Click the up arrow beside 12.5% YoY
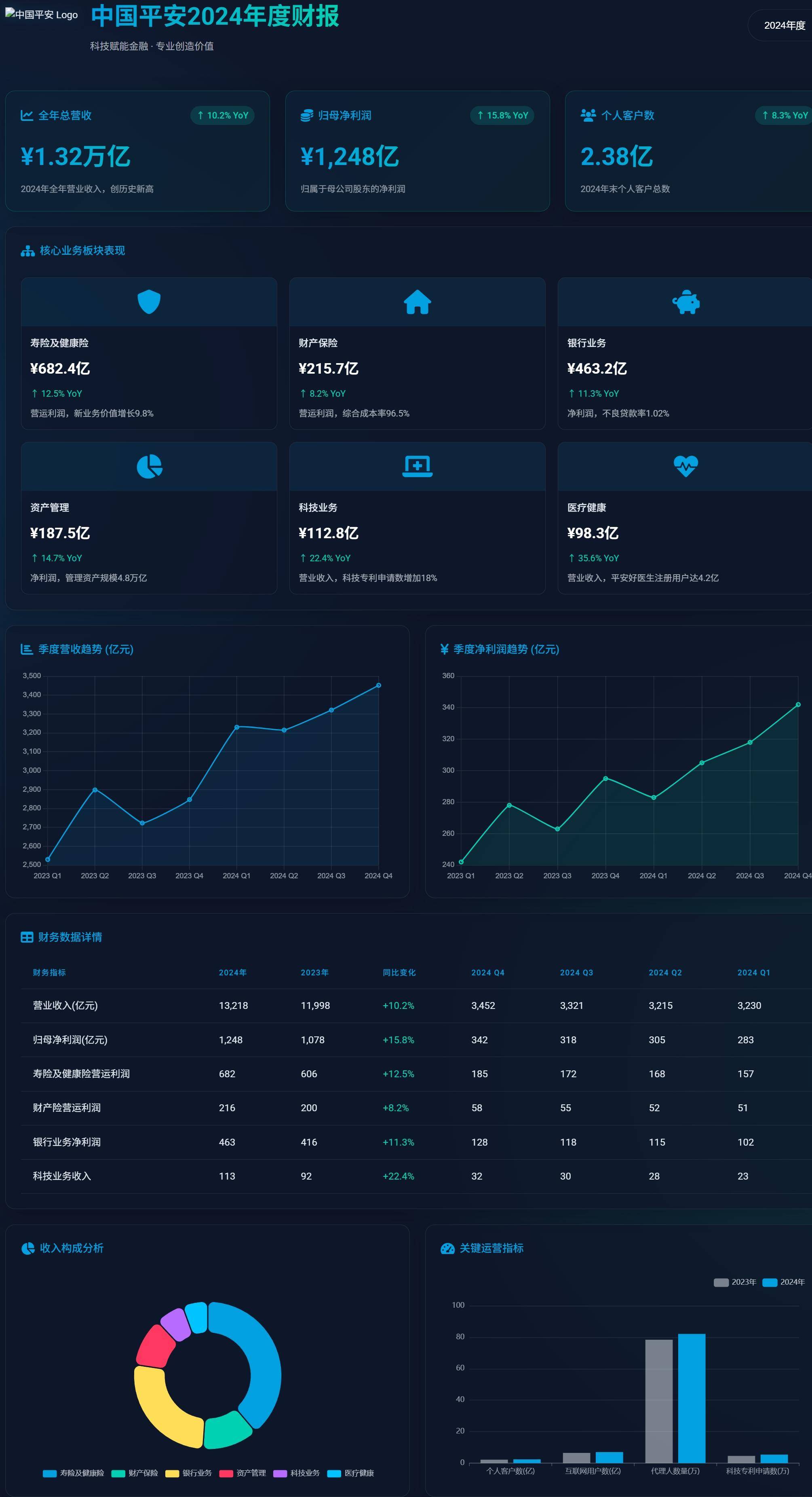 (x=34, y=393)
